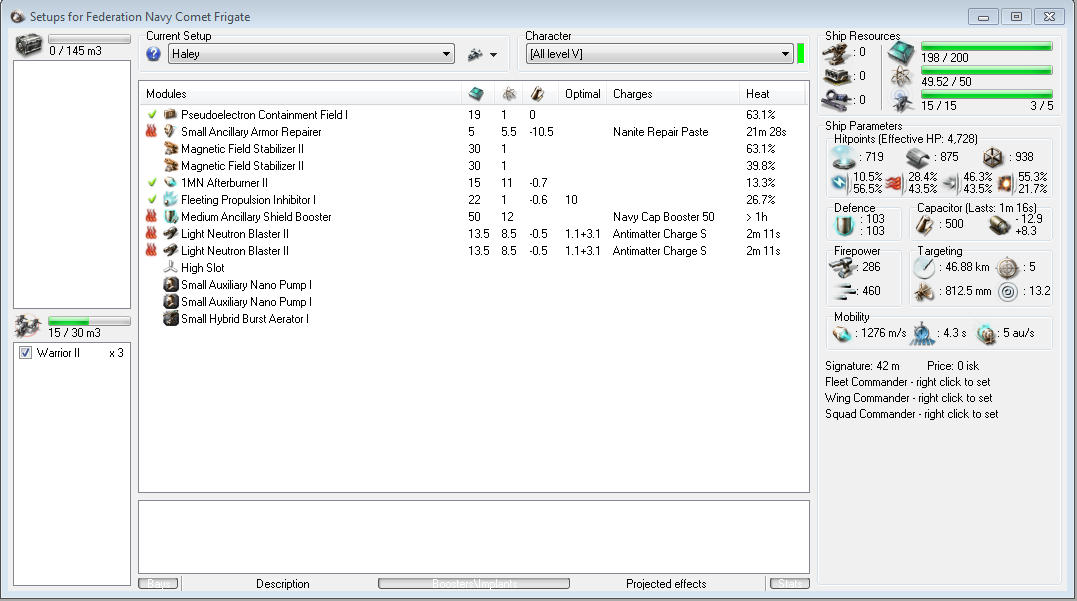
Task: Select the first Magnetic Field Stabilizer II row
Action: click(x=474, y=148)
